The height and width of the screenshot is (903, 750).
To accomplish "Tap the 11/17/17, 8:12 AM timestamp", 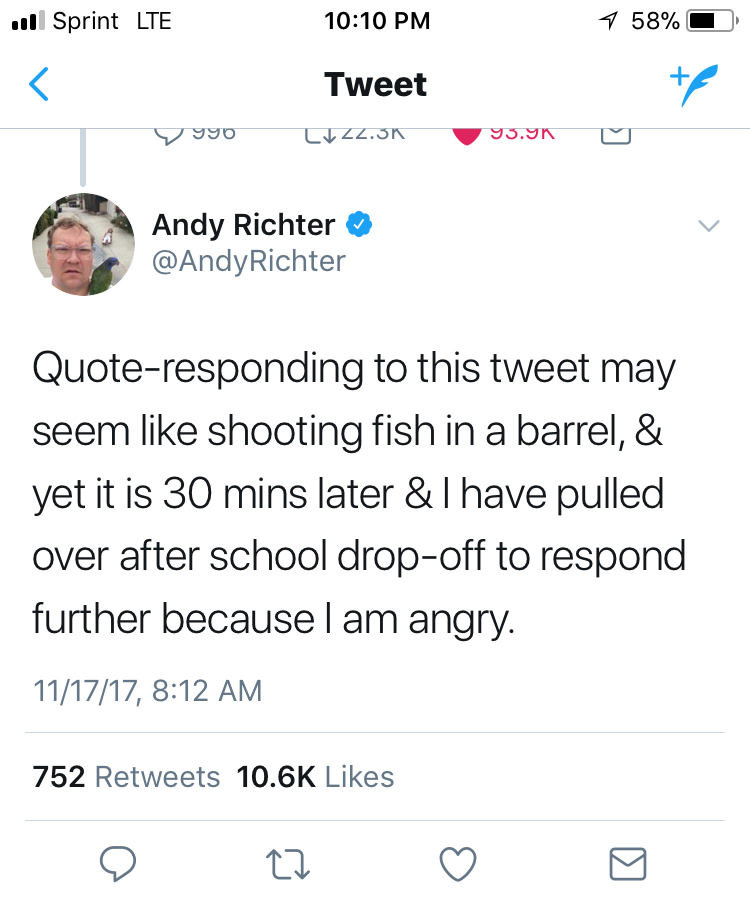I will tap(147, 690).
